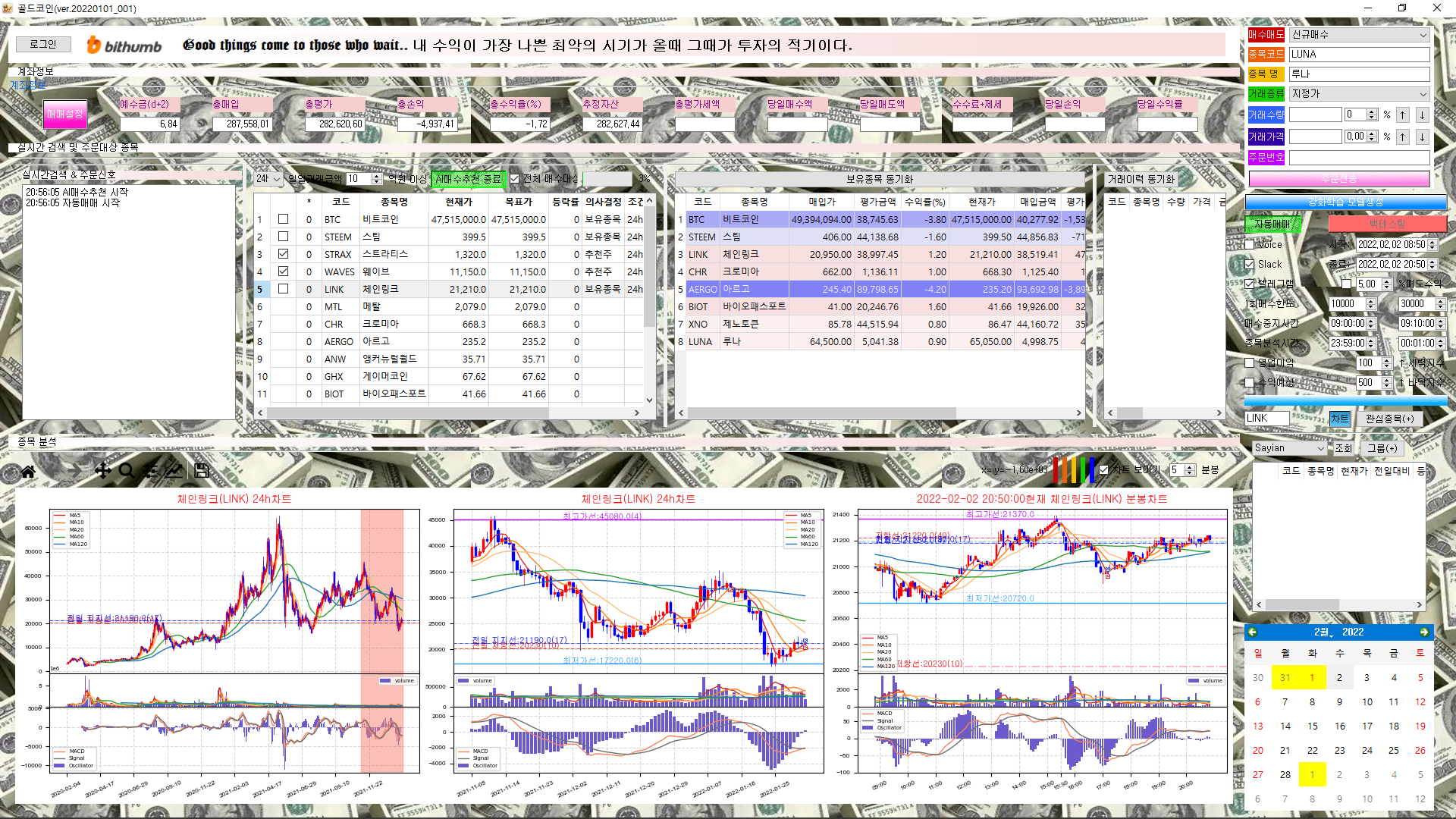Click the chart toolbar Home icon
1456x819 pixels.
coord(28,471)
